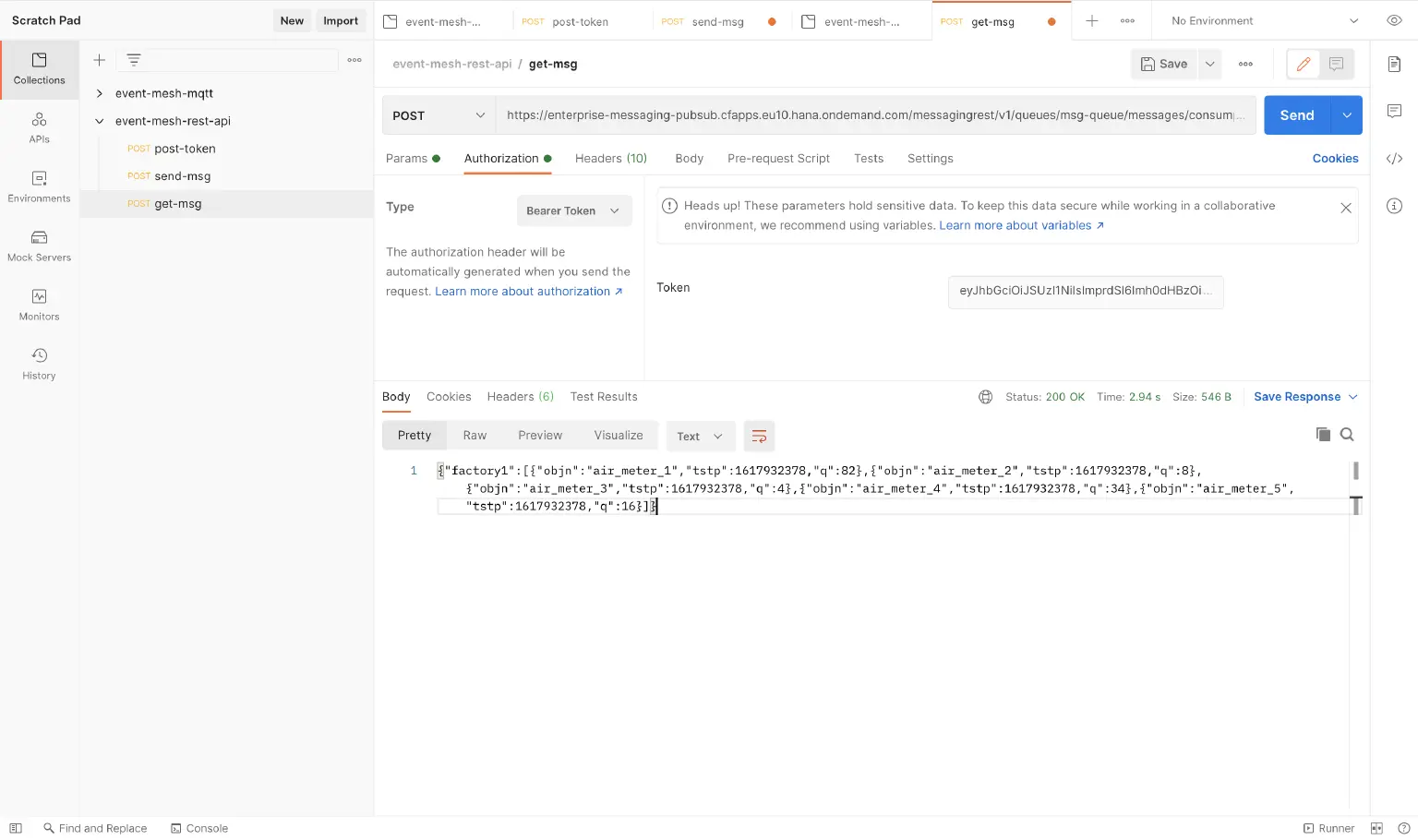Dismiss the Heads up warning banner

click(x=1345, y=208)
